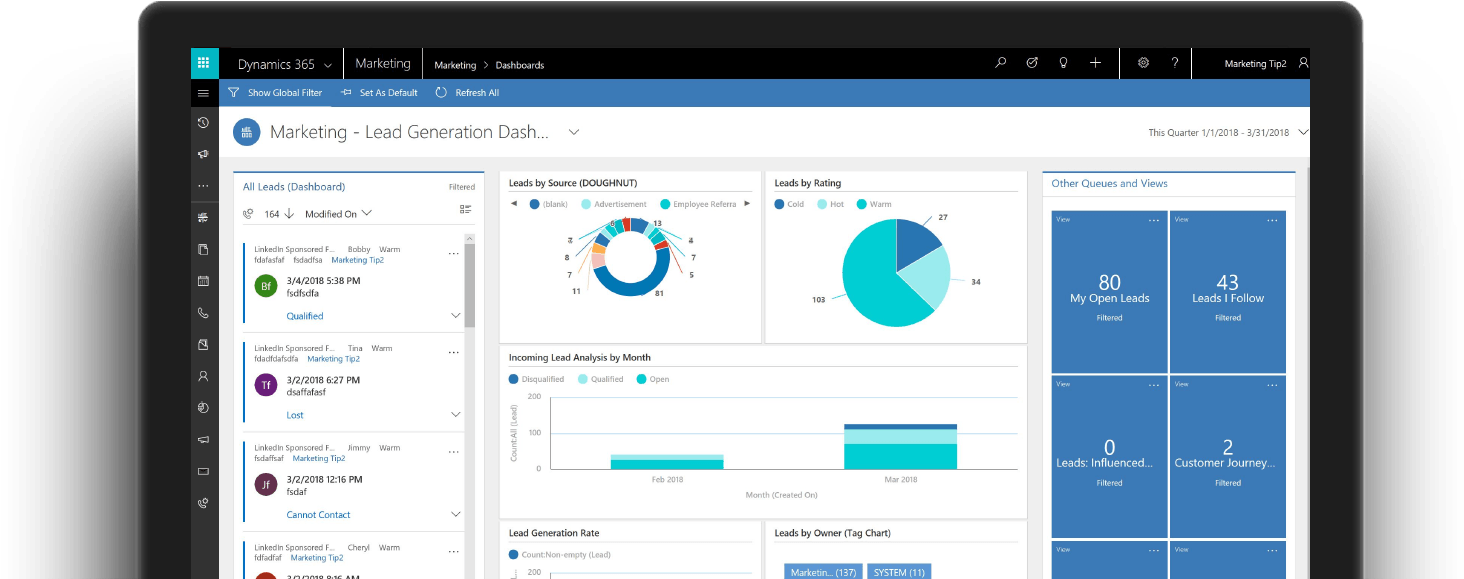This screenshot has width=1464, height=579.
Task: Open the envelope email icon in sidebar
Action: [x=203, y=471]
